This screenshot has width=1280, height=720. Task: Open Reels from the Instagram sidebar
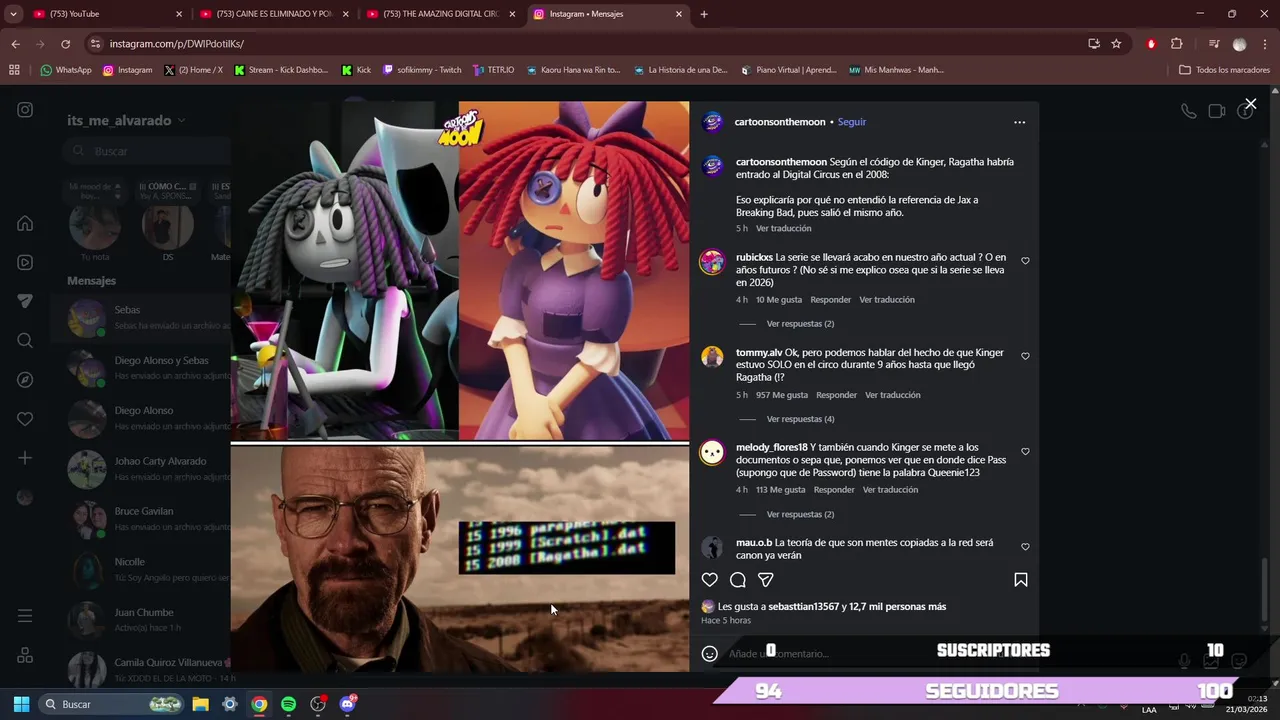[x=25, y=262]
